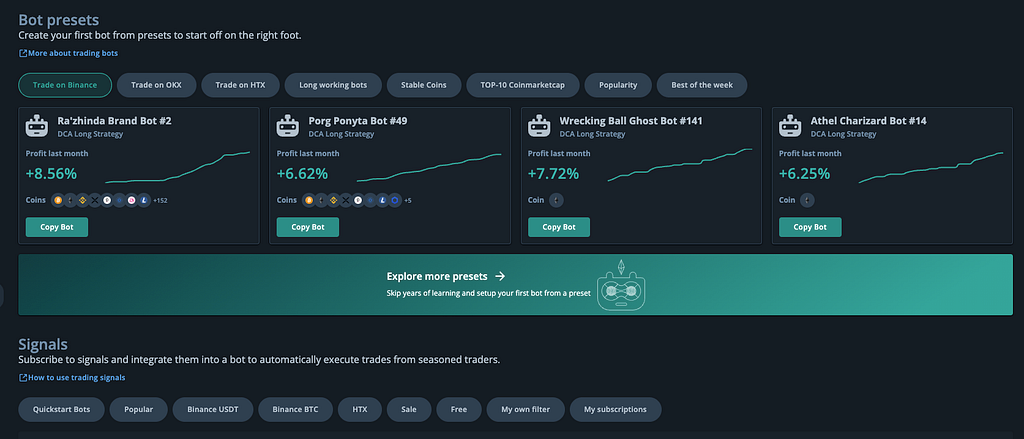This screenshot has height=439, width=1024.
Task: Filter signals by Binance USDT
Action: click(213, 410)
